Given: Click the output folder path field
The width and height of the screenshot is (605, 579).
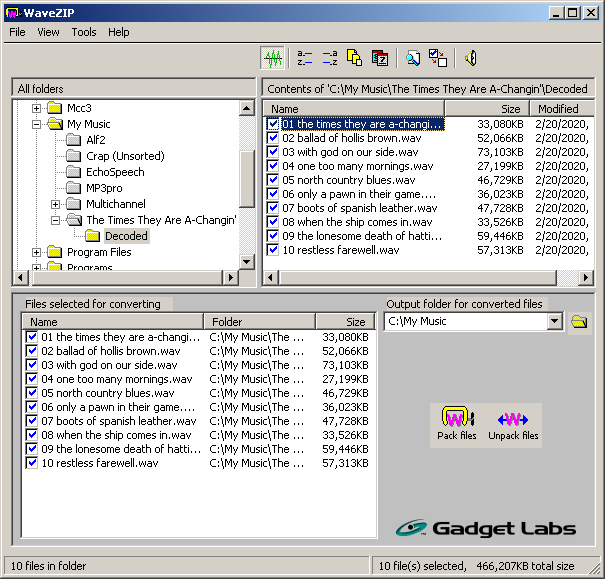Looking at the screenshot, I should tap(466, 321).
